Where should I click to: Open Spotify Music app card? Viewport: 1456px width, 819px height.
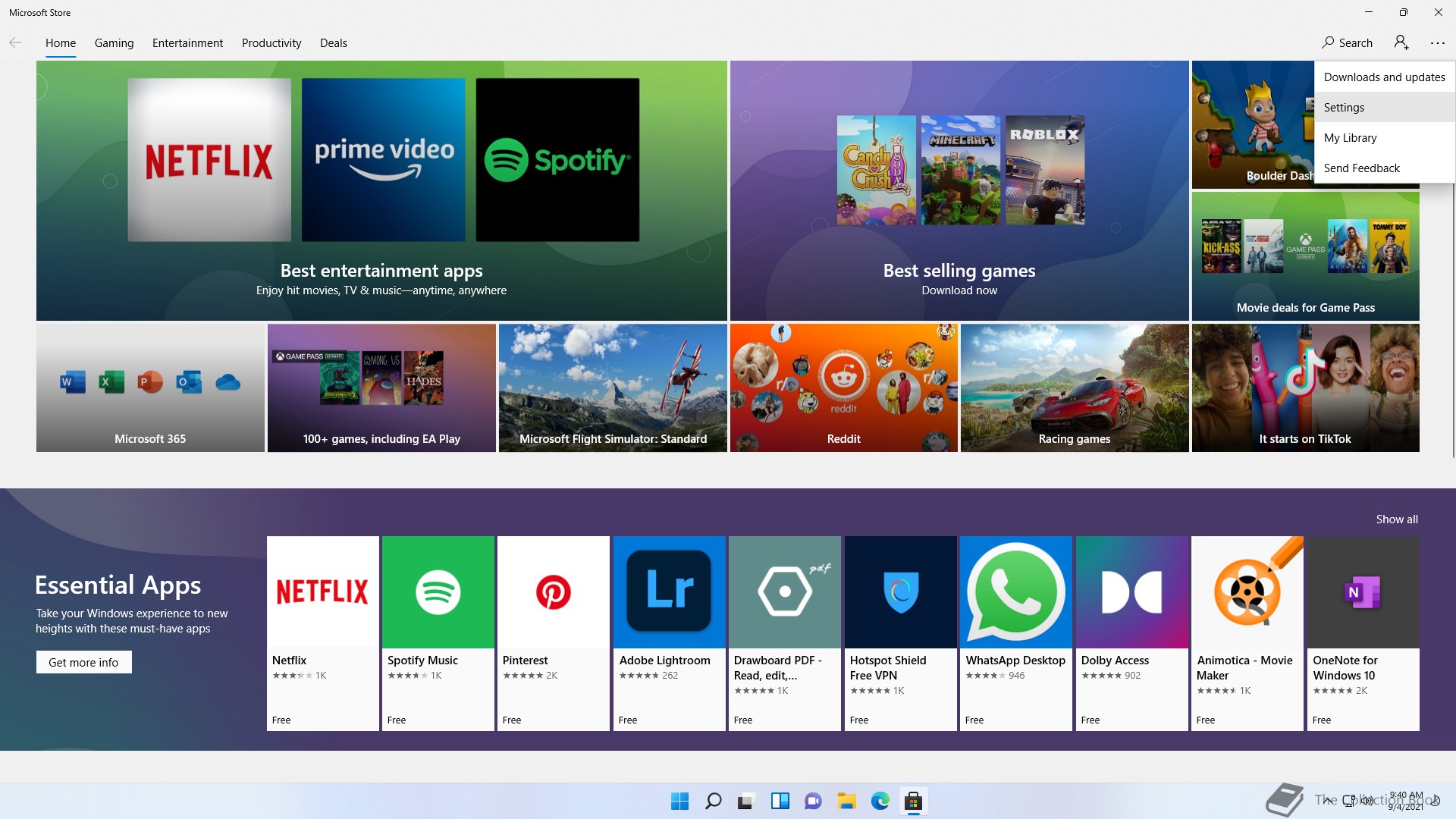(438, 633)
